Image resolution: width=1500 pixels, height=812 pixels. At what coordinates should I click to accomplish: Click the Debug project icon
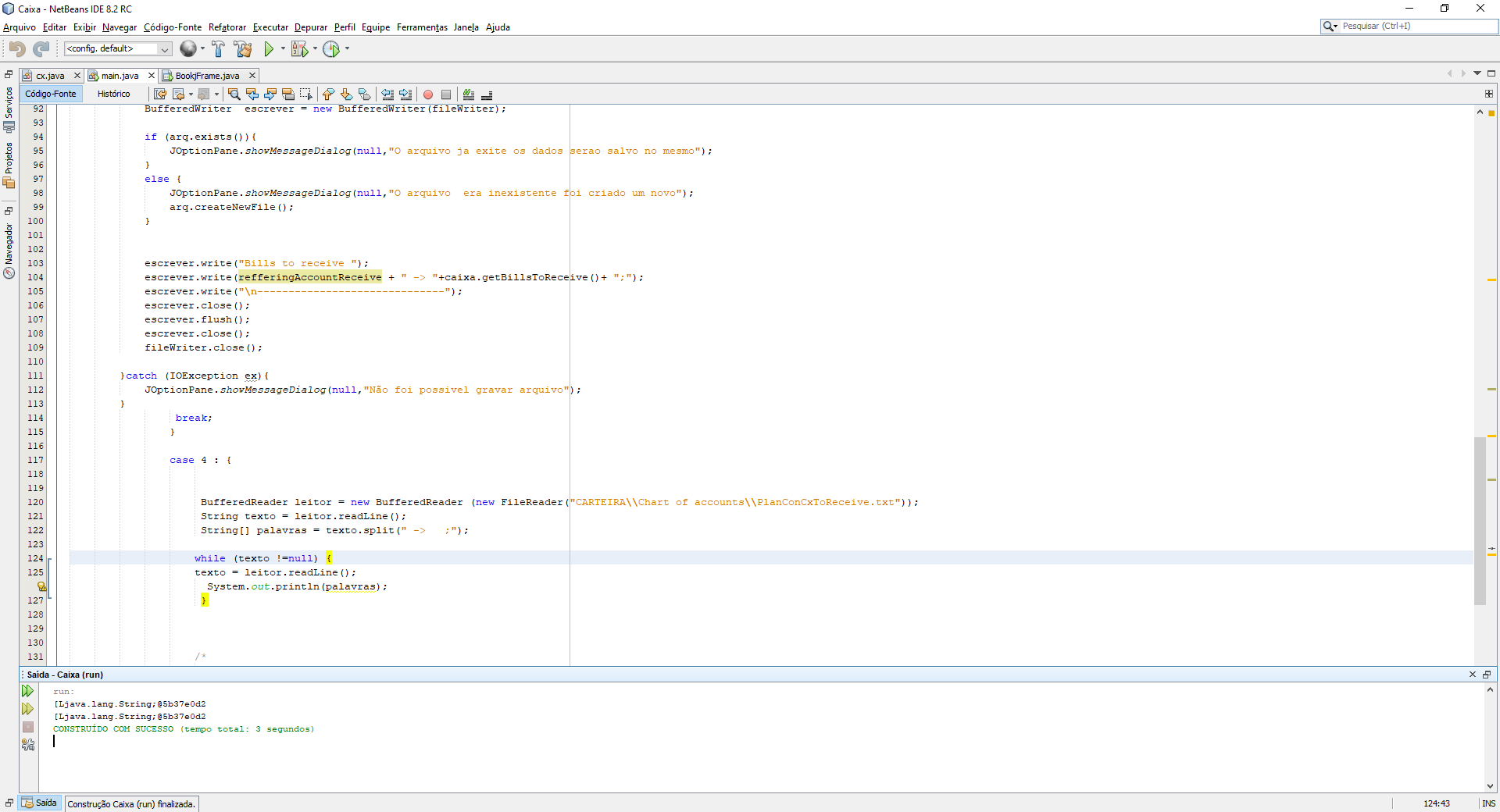(300, 48)
